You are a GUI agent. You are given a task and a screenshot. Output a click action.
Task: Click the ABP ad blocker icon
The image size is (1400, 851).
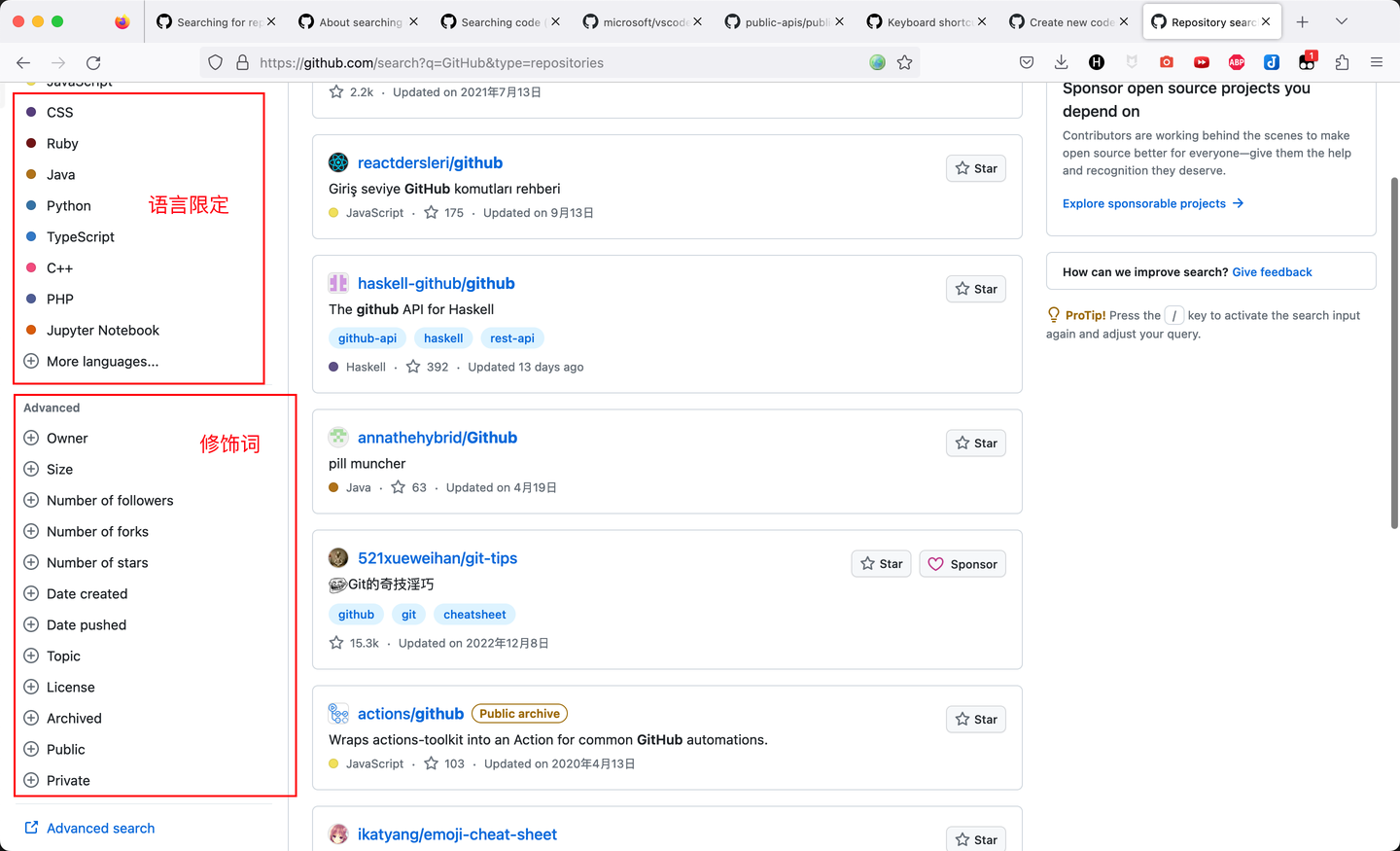point(1237,62)
